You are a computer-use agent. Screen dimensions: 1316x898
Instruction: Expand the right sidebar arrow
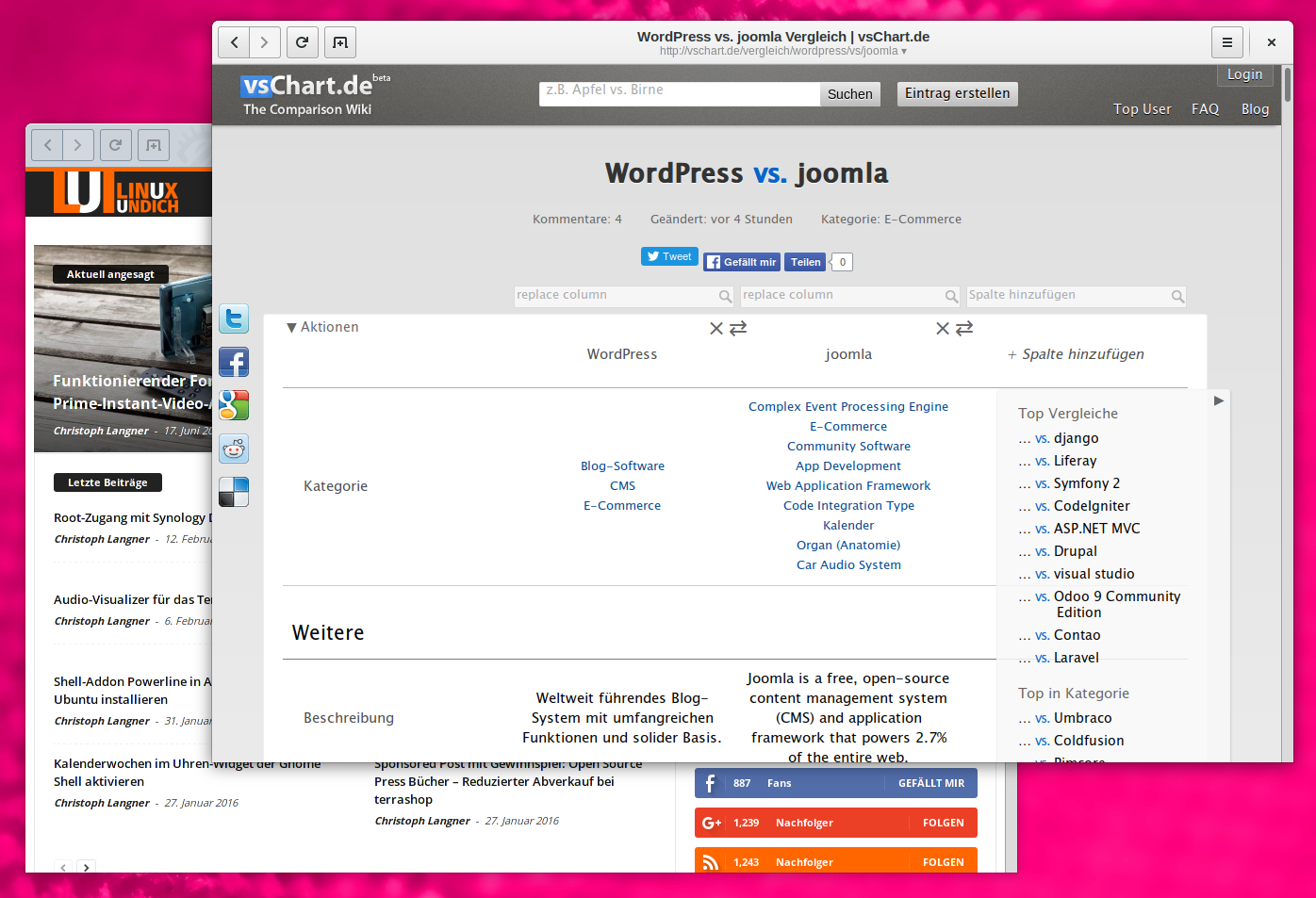pos(1219,400)
